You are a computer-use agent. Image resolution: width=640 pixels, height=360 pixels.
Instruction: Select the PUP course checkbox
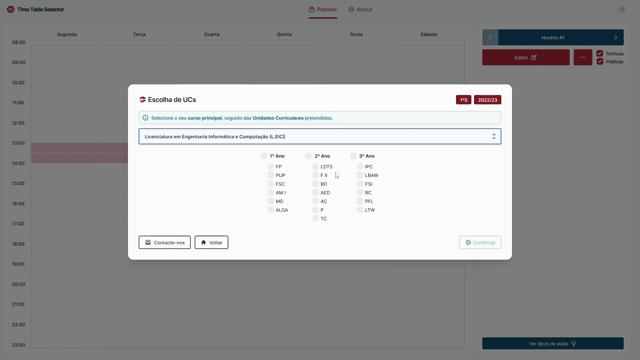click(270, 175)
